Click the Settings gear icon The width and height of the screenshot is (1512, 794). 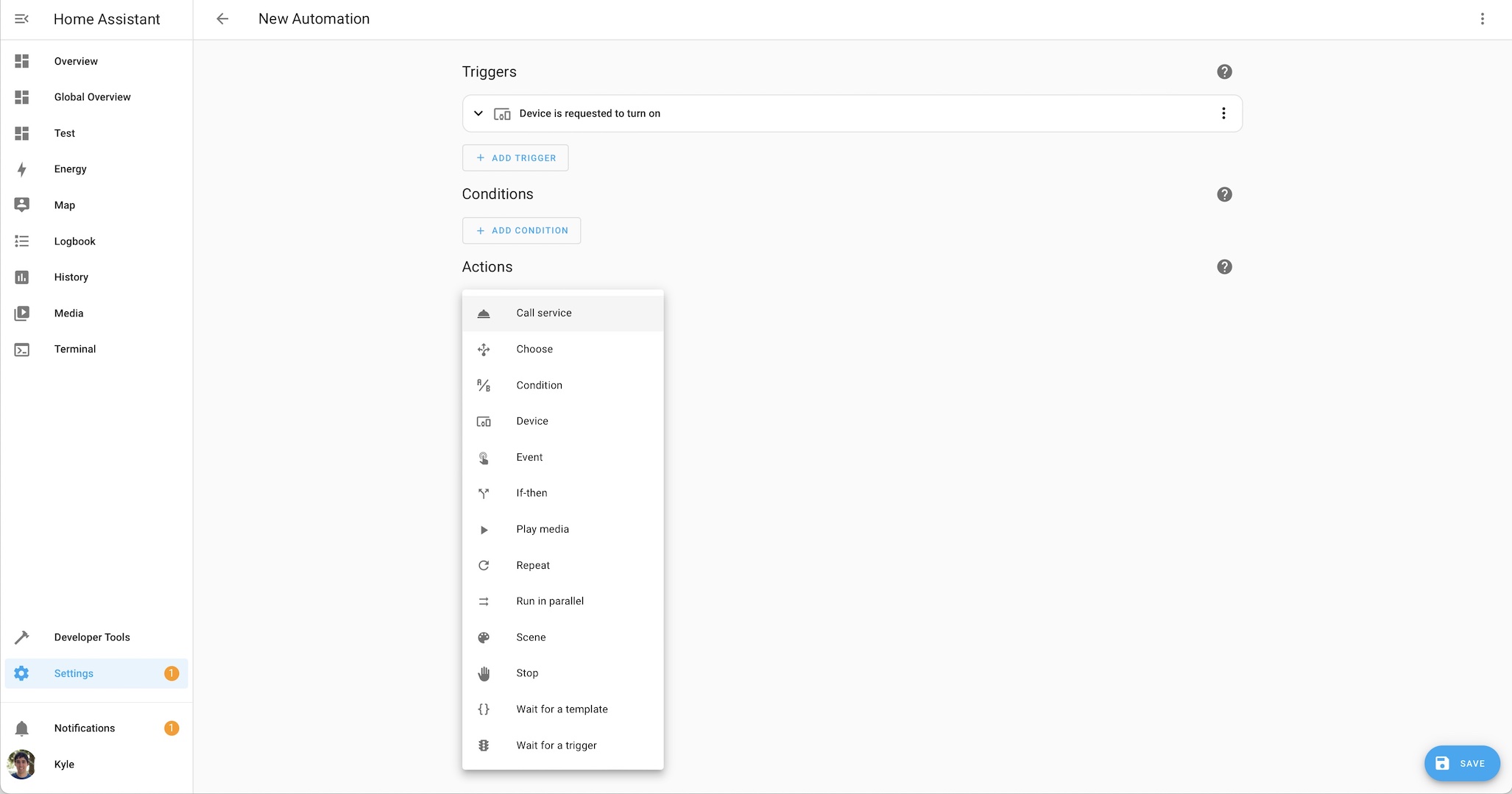click(22, 673)
